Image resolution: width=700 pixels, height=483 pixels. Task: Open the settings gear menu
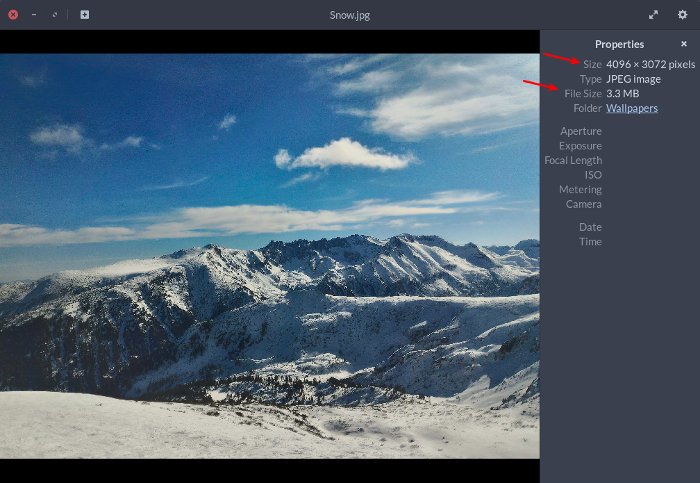click(682, 15)
